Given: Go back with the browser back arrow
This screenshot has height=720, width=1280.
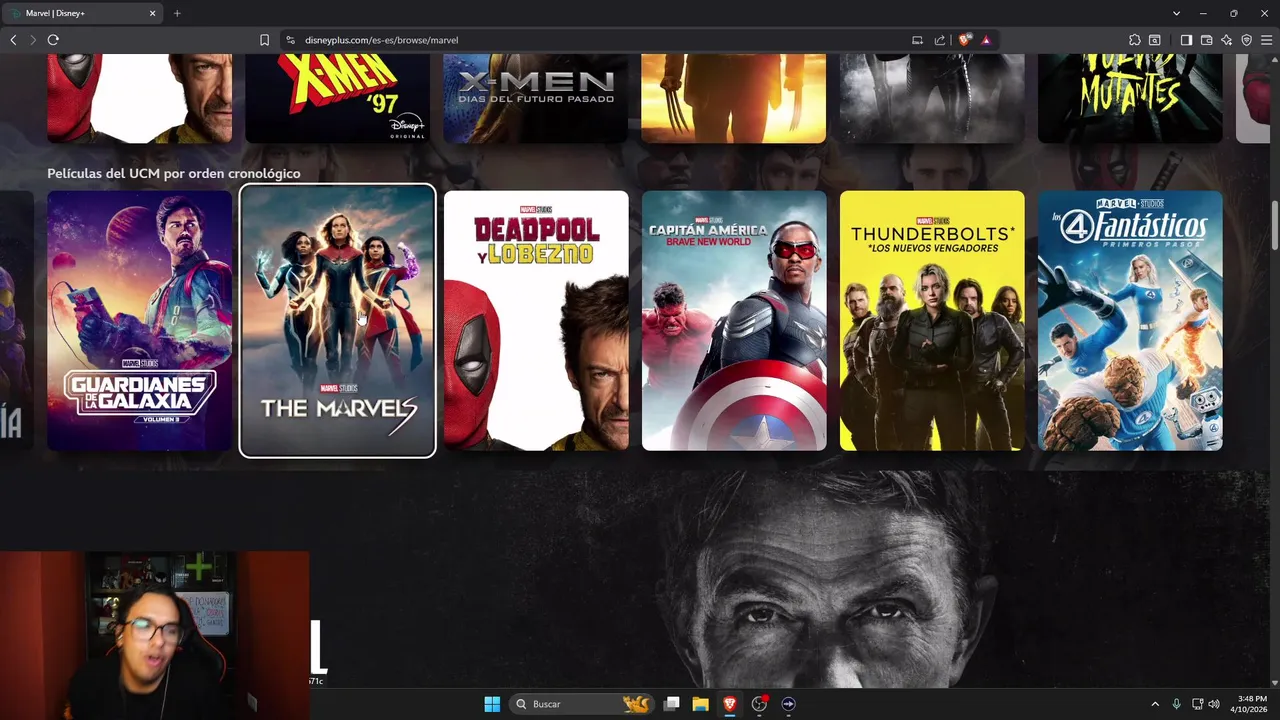Looking at the screenshot, I should click(x=13, y=40).
